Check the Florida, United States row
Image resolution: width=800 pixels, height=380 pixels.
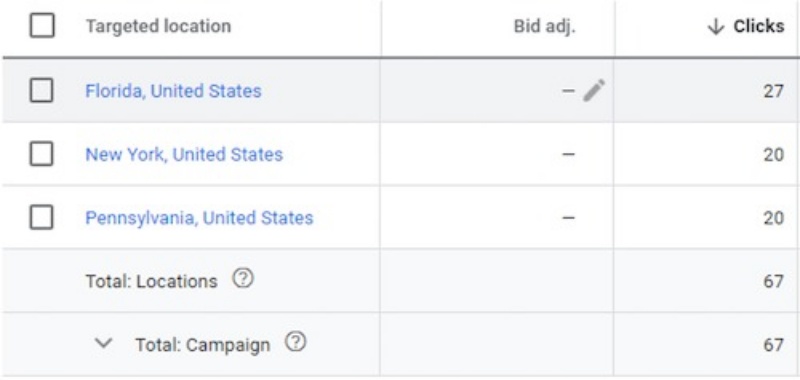click(41, 91)
